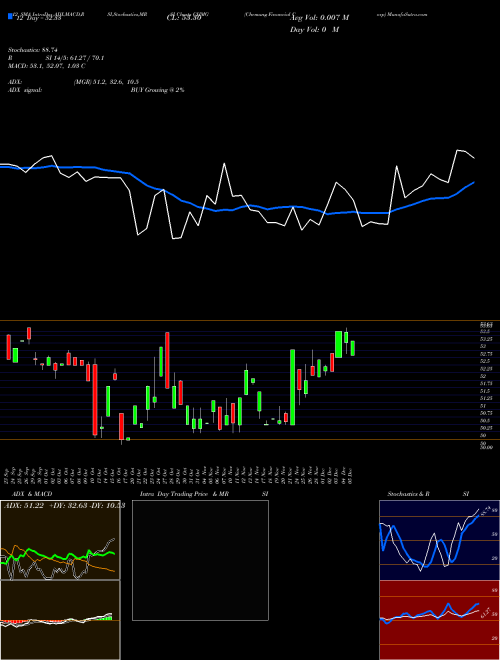
Task: Click the 'MACD: 53.1, 52.07, 1.03 C' line
Action: [47, 66]
